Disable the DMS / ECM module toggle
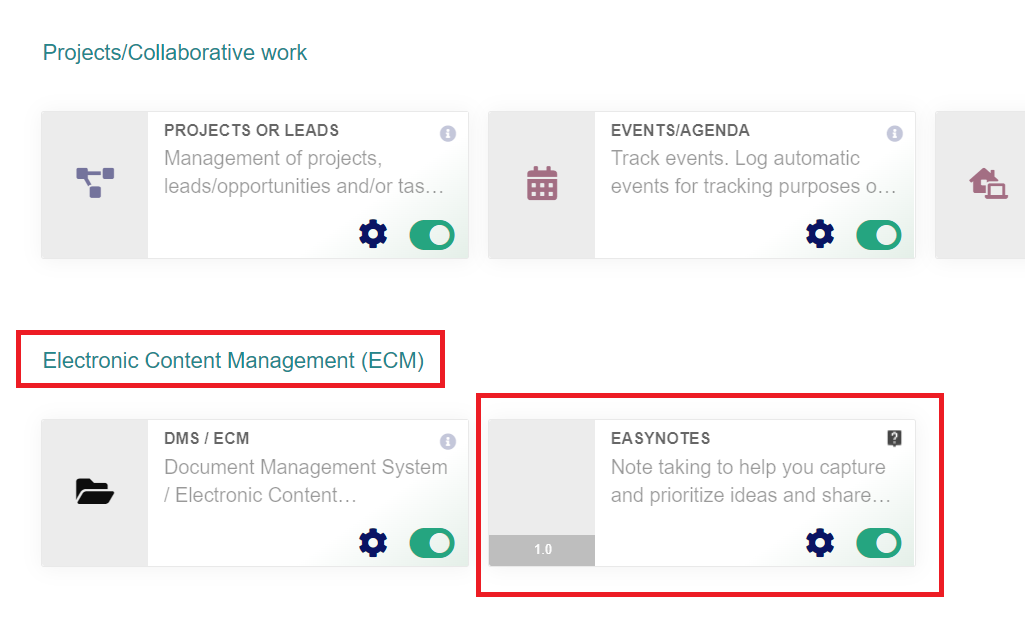Image resolution: width=1025 pixels, height=627 pixels. coord(432,543)
